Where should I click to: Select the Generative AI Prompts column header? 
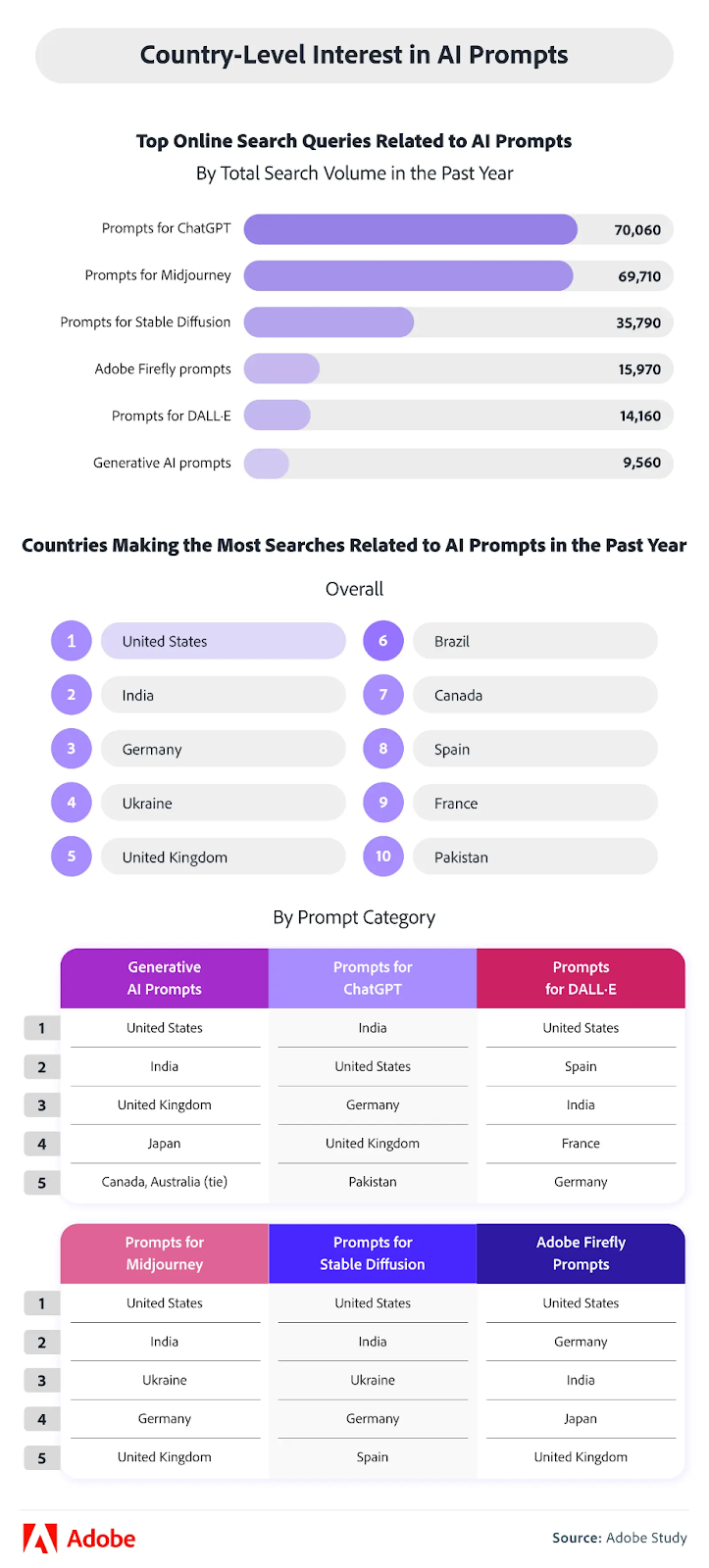coord(165,978)
